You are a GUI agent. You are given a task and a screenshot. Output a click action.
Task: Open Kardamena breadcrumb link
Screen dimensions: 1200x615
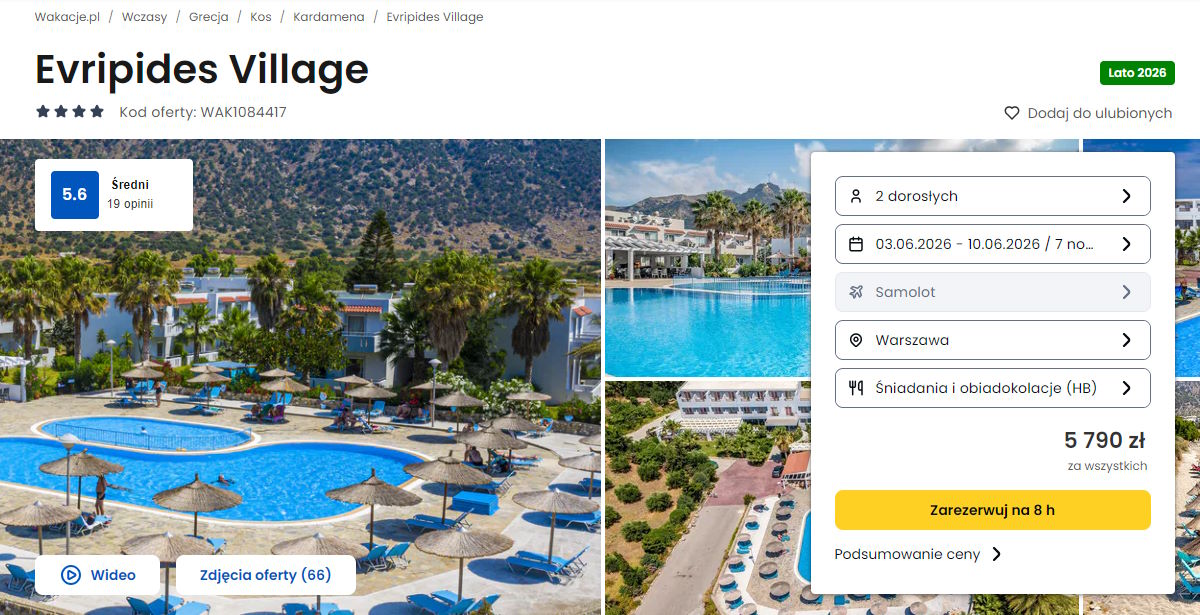point(329,17)
